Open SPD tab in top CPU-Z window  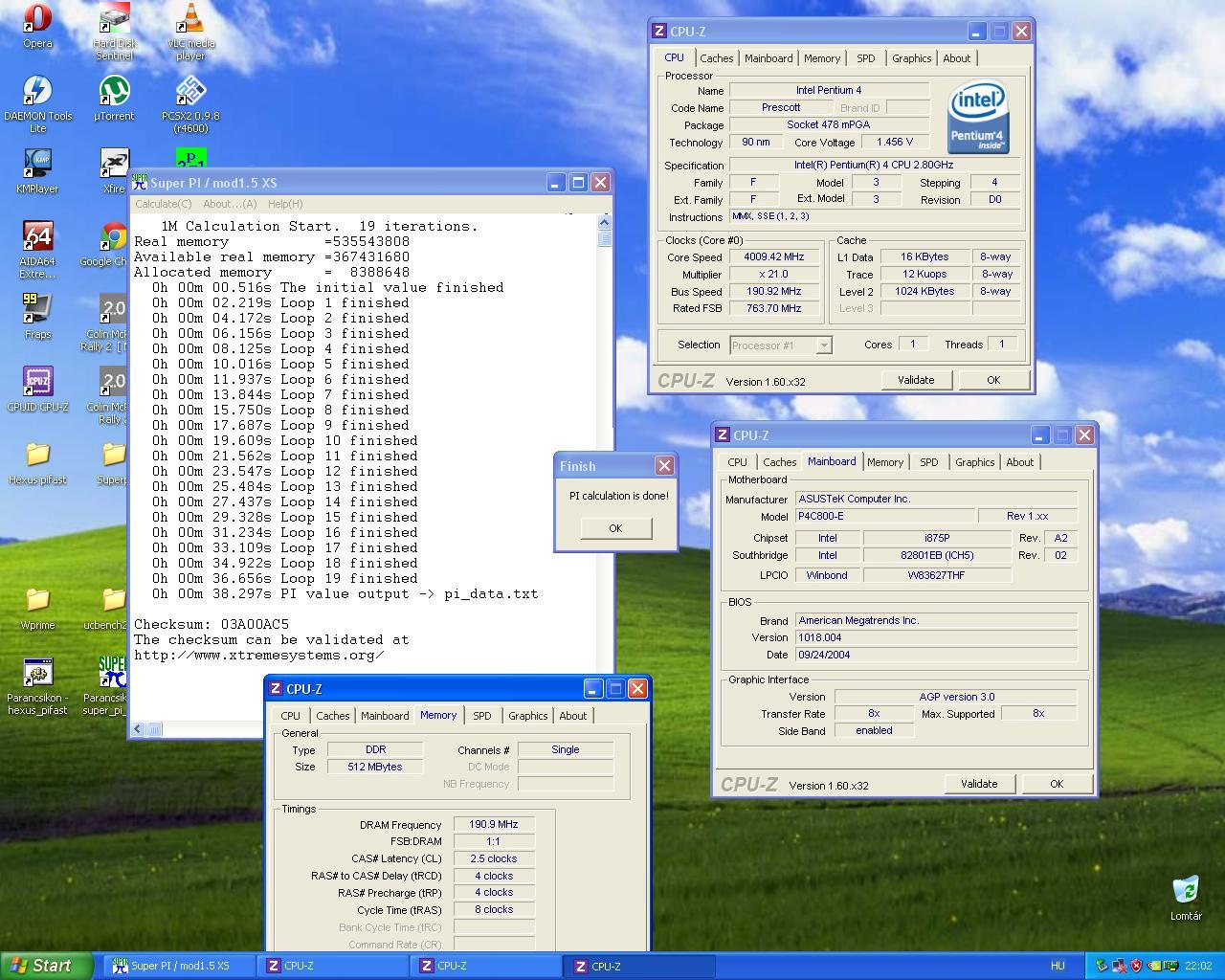pyautogui.click(x=866, y=58)
